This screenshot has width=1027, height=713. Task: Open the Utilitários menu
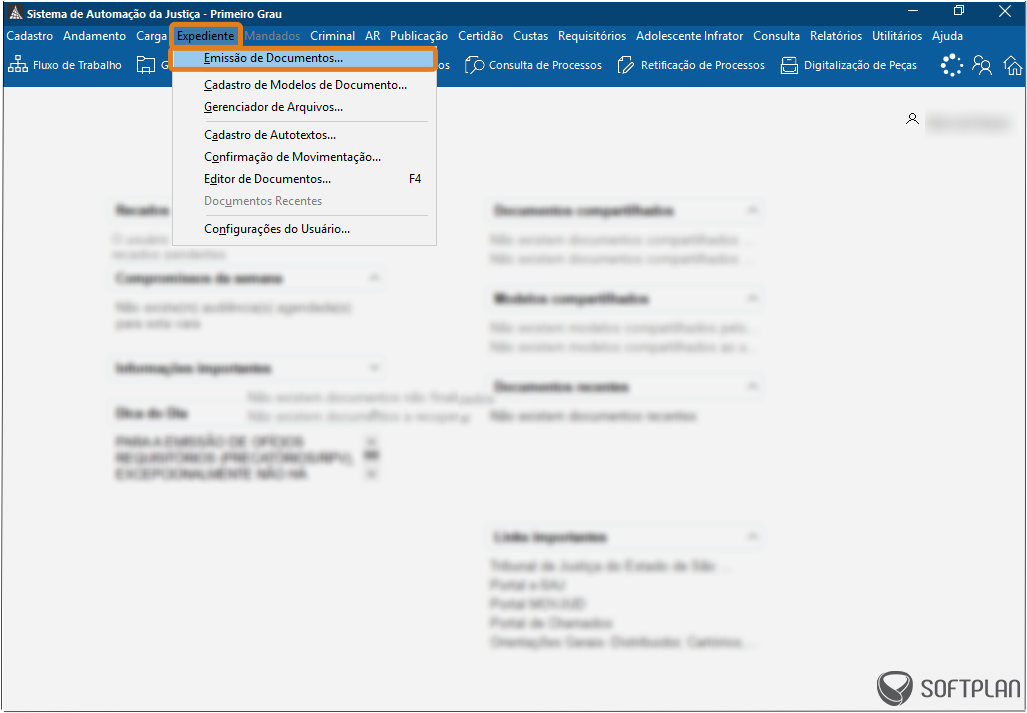coord(897,36)
